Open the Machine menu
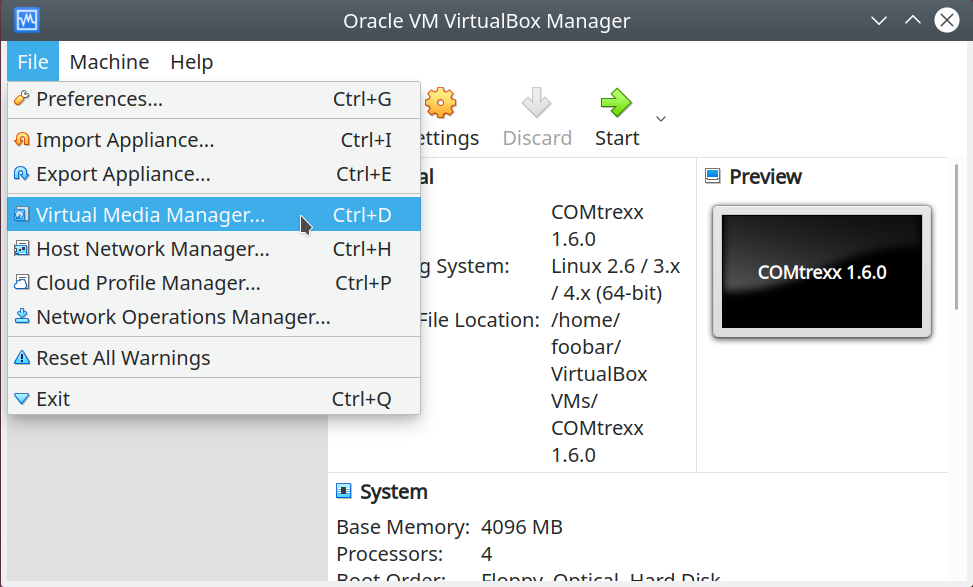The image size is (973, 587). coord(109,62)
